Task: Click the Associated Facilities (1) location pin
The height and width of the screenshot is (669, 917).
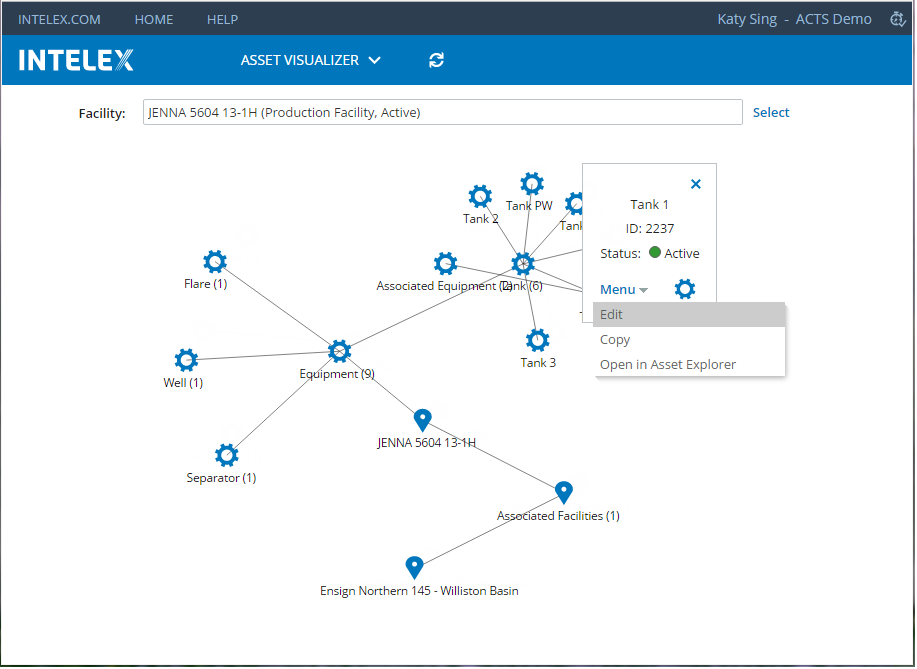Action: [563, 492]
